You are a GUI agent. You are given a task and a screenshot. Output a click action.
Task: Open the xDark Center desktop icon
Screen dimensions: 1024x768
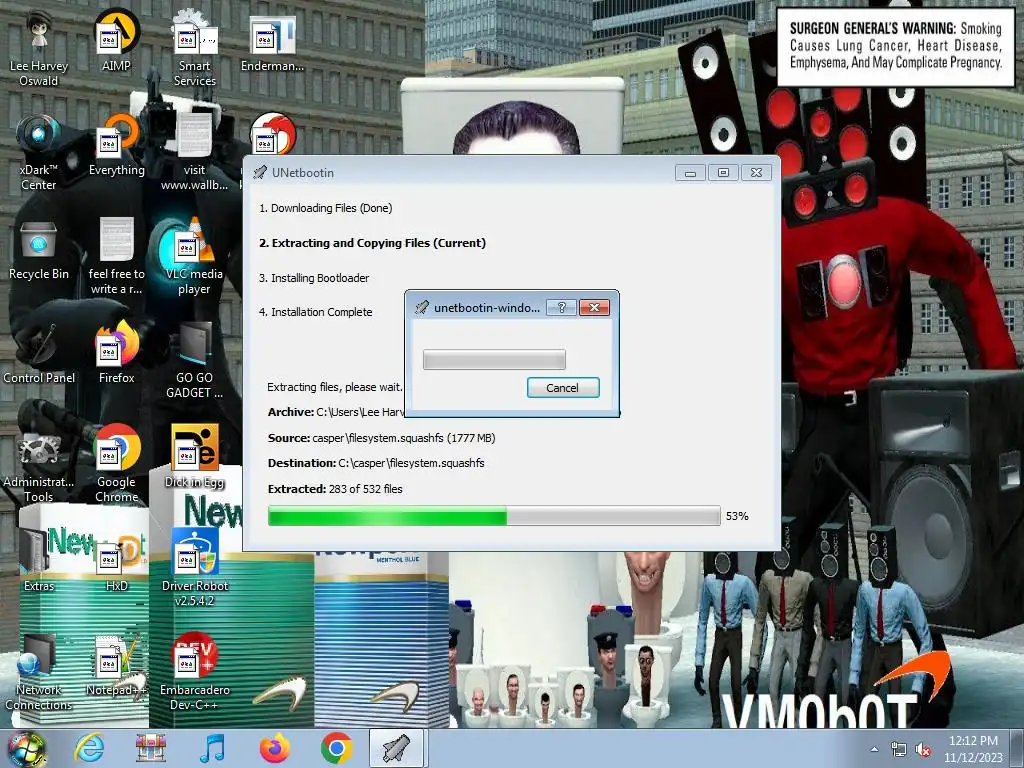[x=39, y=153]
